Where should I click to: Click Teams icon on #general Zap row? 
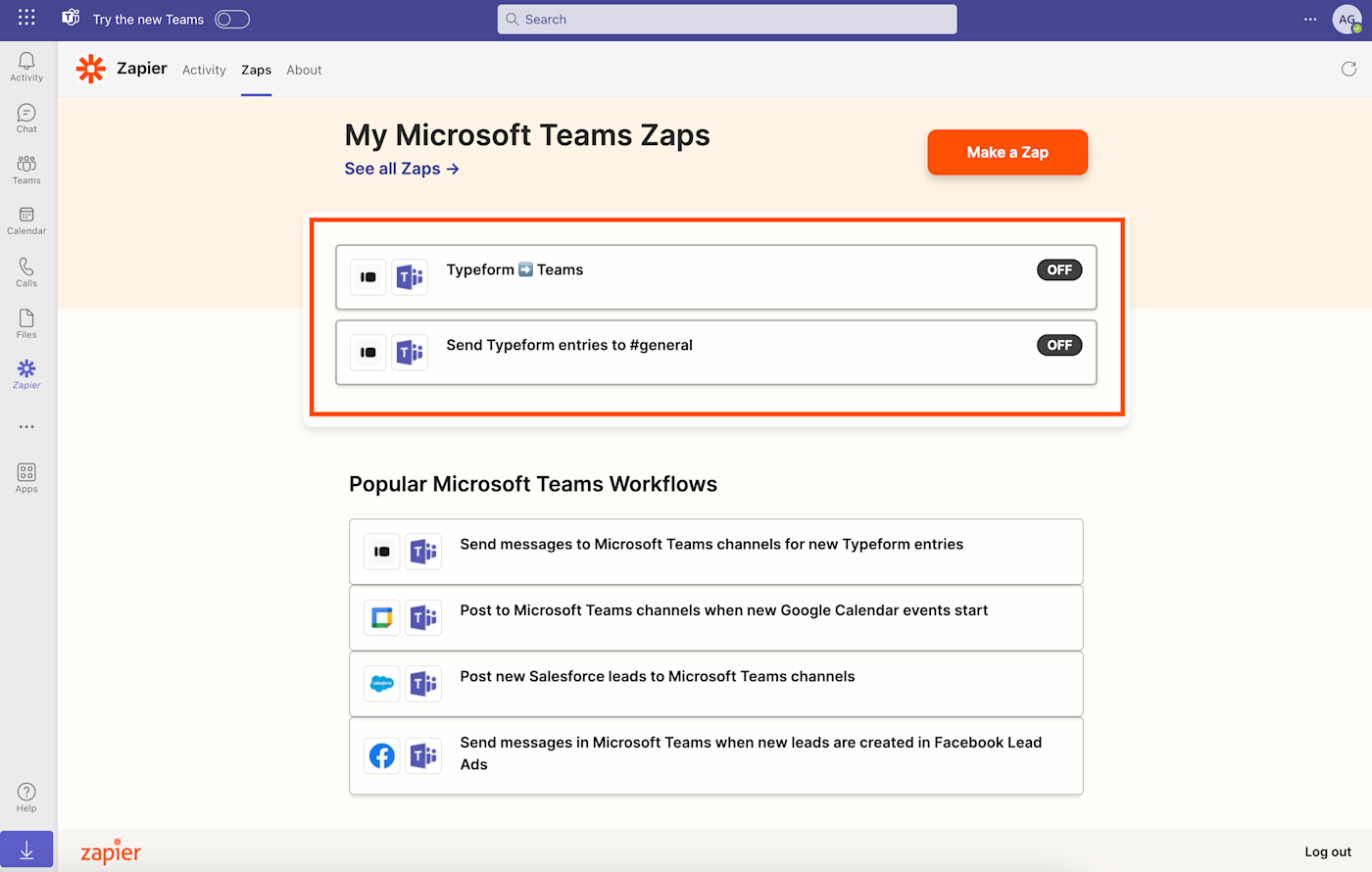(410, 353)
